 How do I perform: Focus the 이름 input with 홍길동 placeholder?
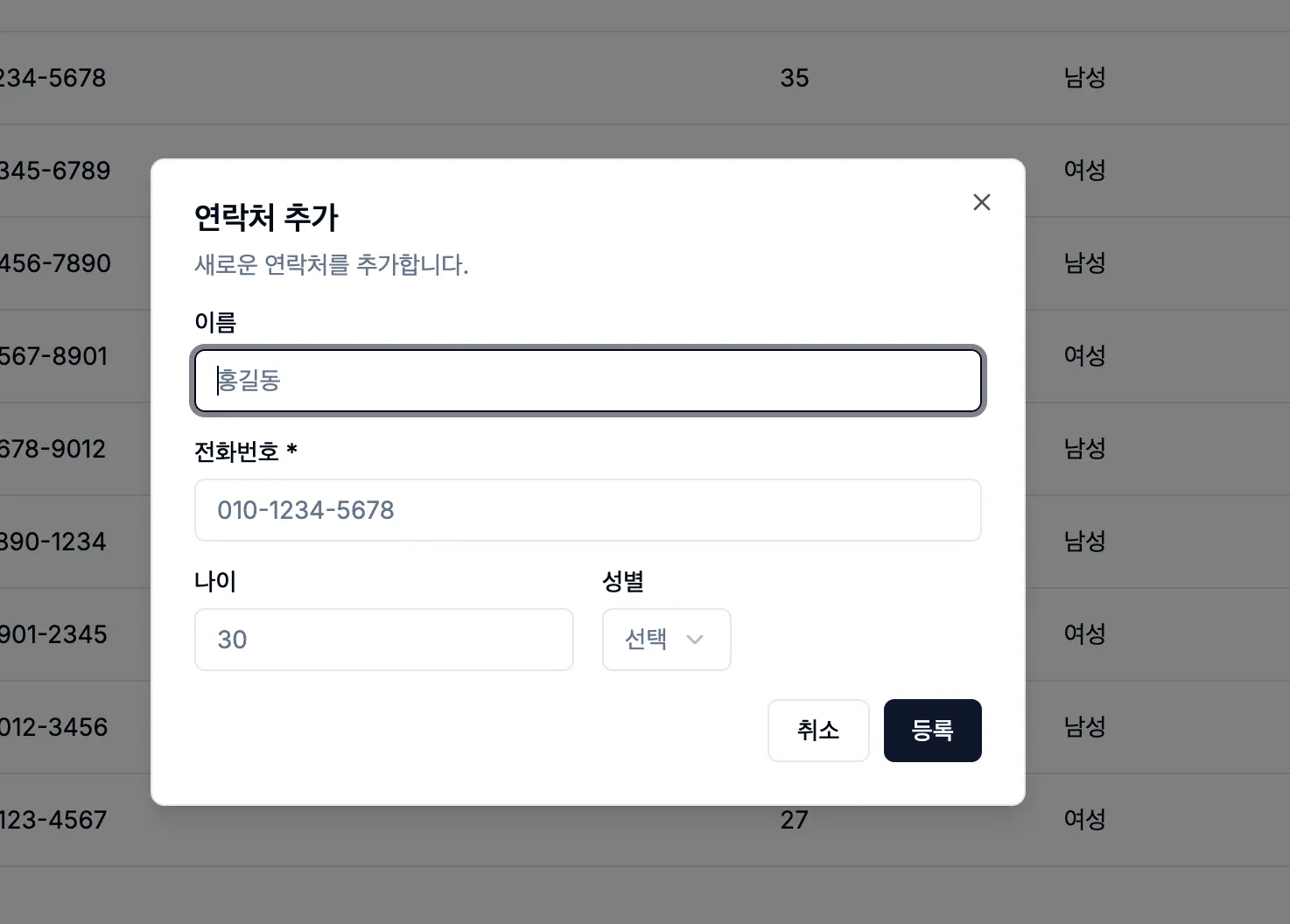pos(586,381)
